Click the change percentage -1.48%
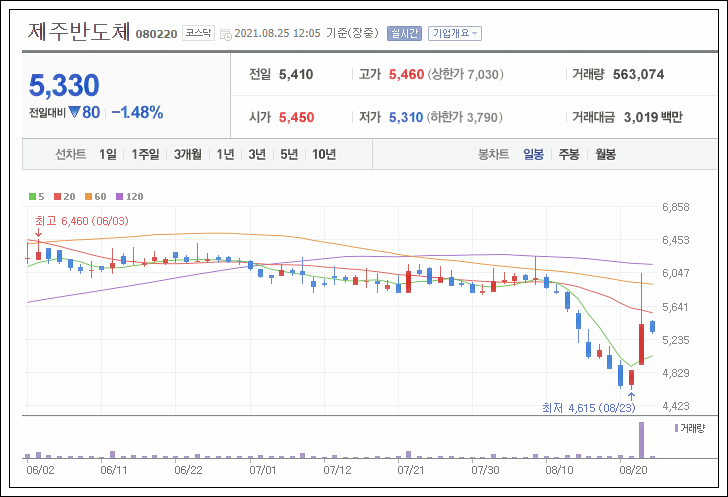 click(x=137, y=112)
